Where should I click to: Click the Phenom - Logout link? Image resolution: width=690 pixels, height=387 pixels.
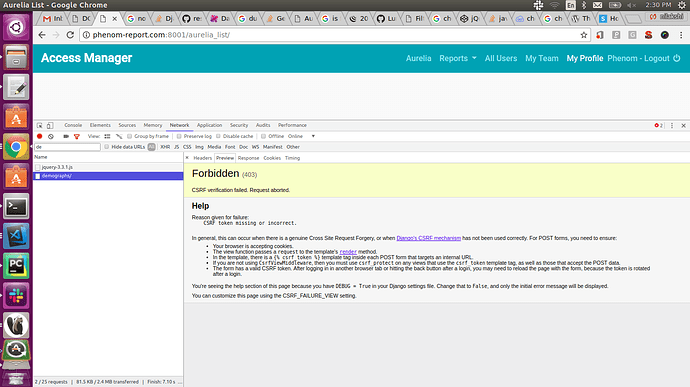639,58
